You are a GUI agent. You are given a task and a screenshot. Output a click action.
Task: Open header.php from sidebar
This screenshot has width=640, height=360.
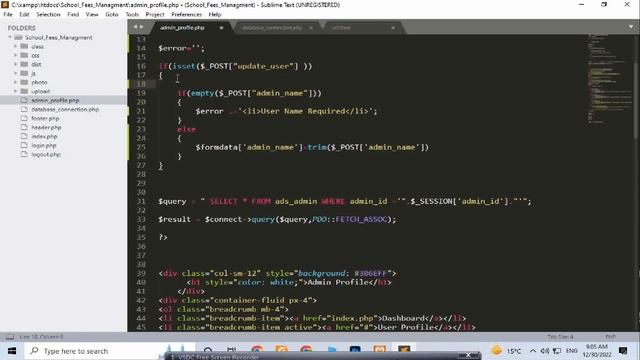46,127
